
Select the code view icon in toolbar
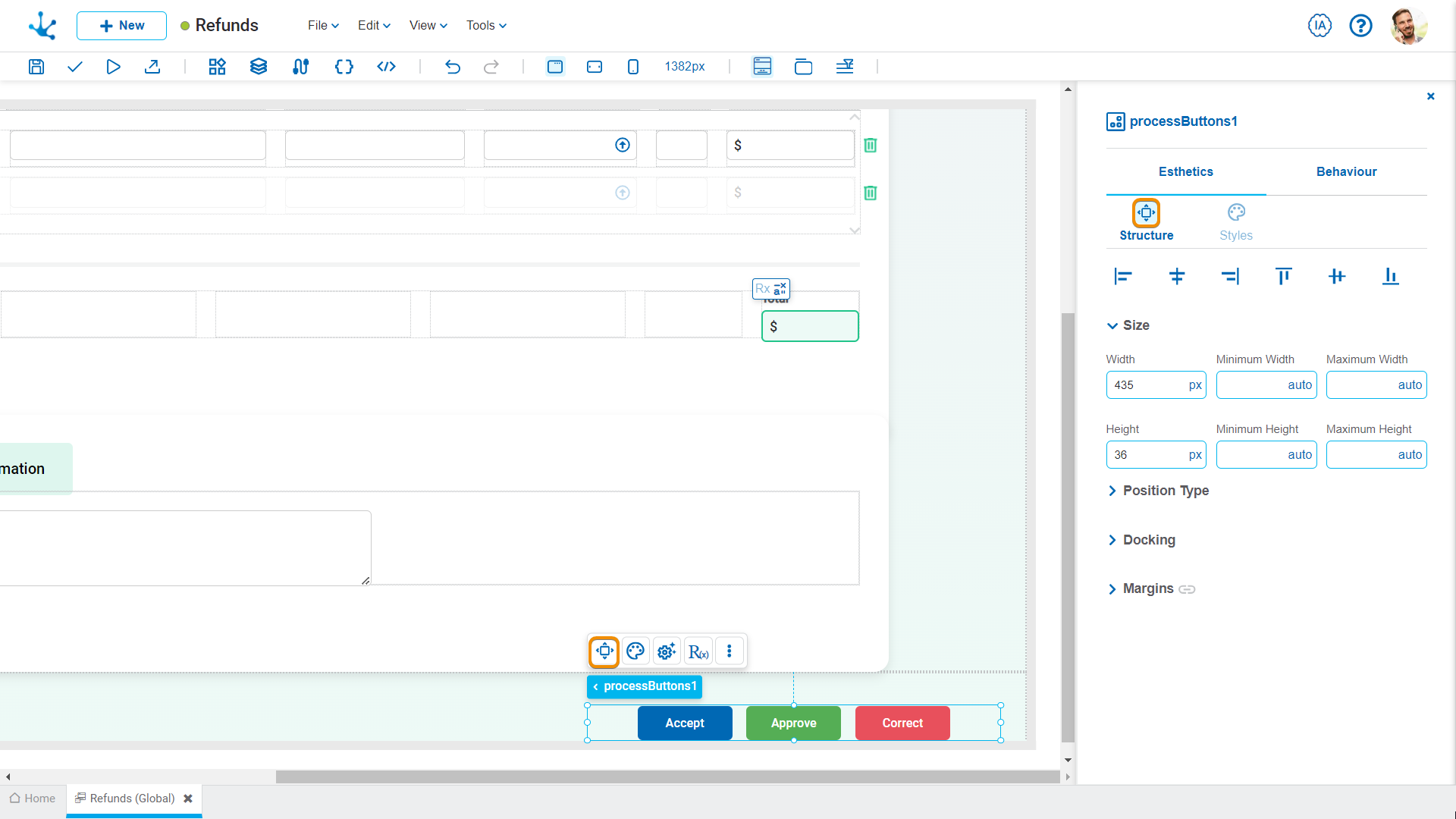coord(386,66)
